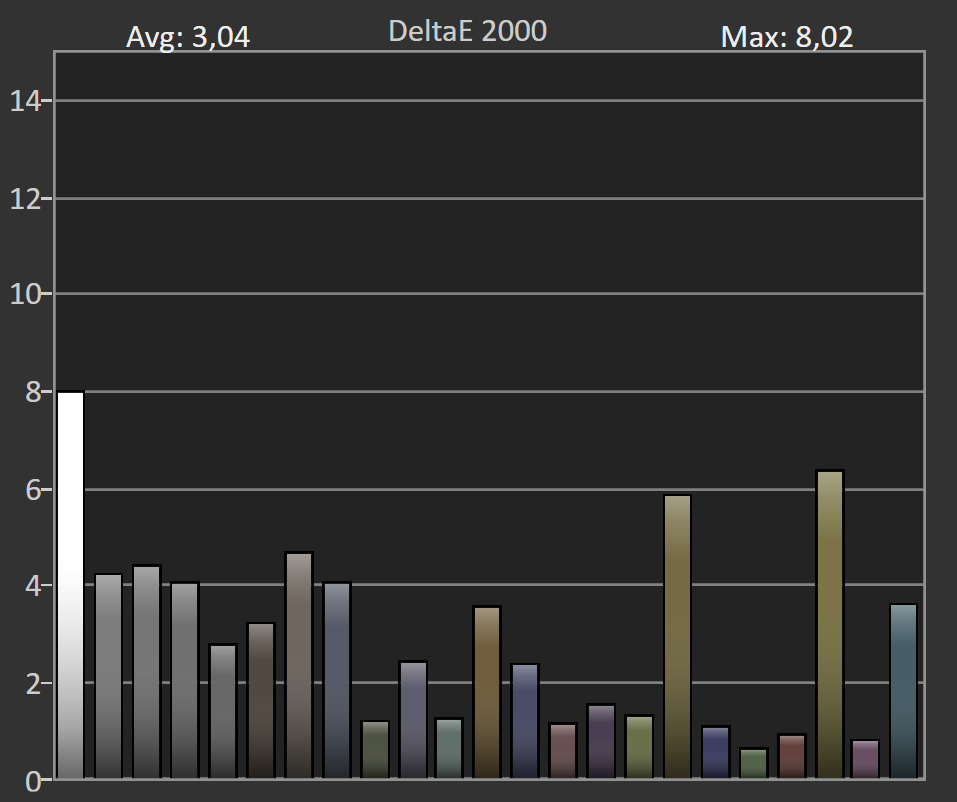
Task: Click the "Avg: 3,04" label
Action: (188, 37)
